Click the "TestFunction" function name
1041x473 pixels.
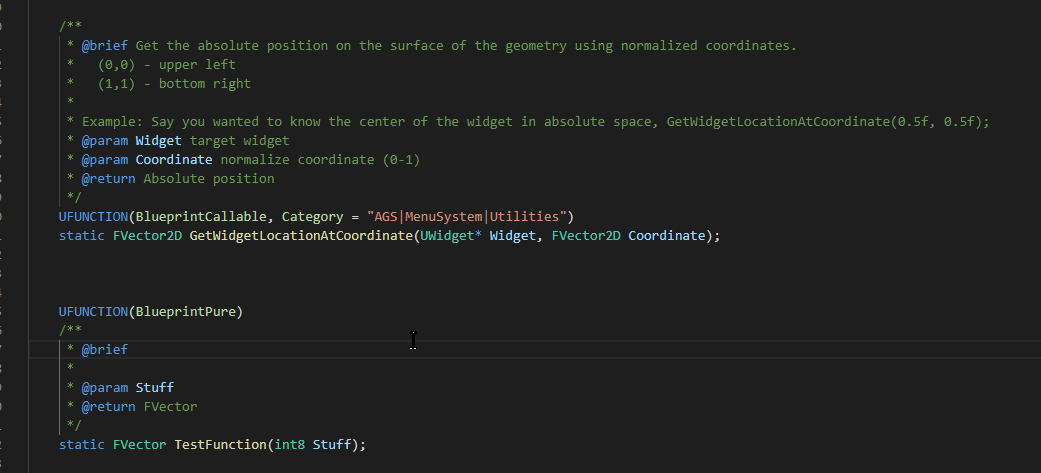[220, 444]
